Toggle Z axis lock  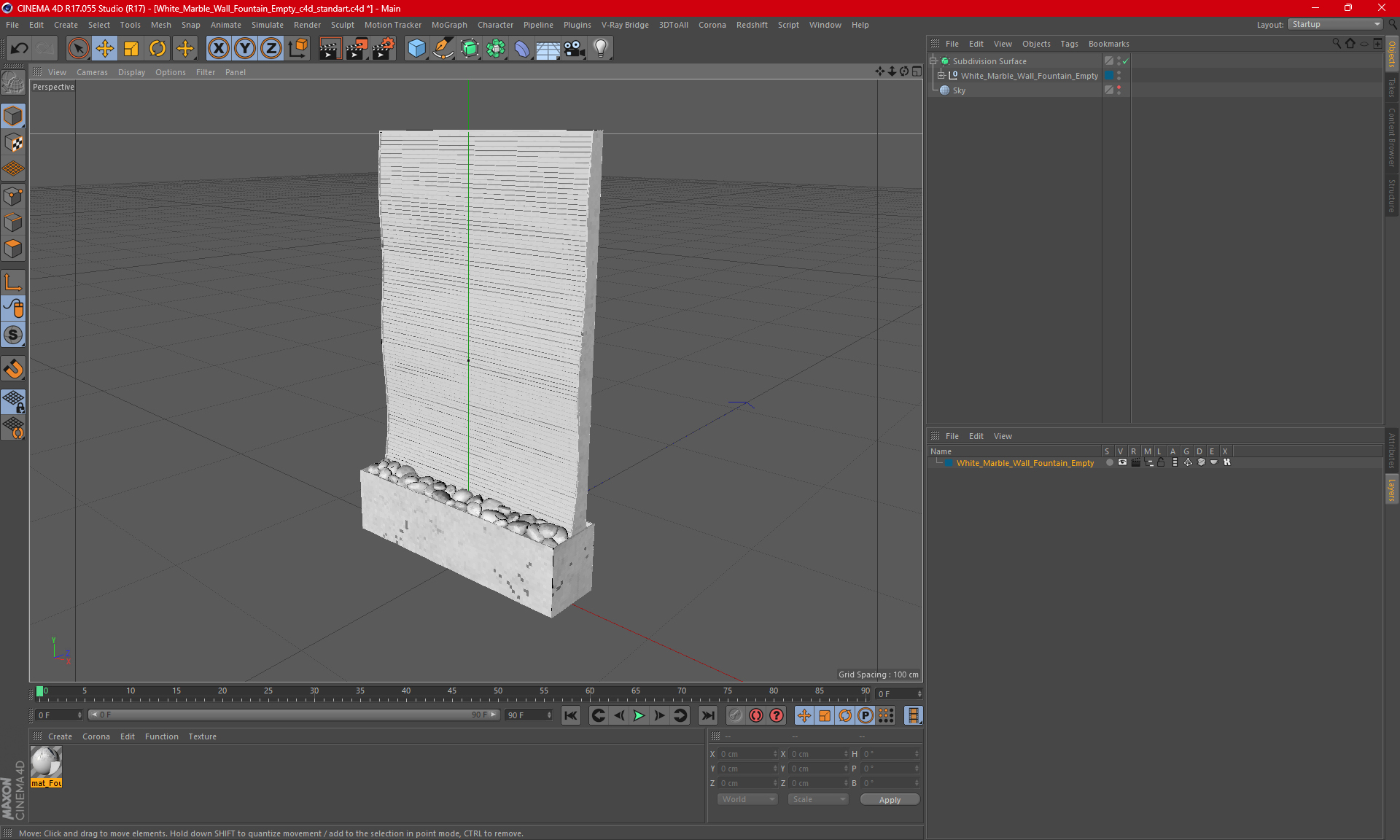pos(271,49)
